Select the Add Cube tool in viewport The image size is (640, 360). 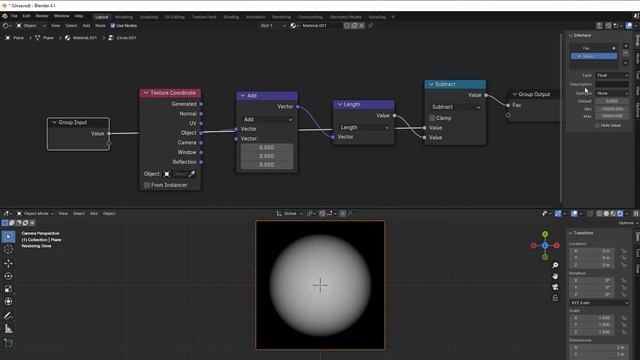pyautogui.click(x=8, y=343)
